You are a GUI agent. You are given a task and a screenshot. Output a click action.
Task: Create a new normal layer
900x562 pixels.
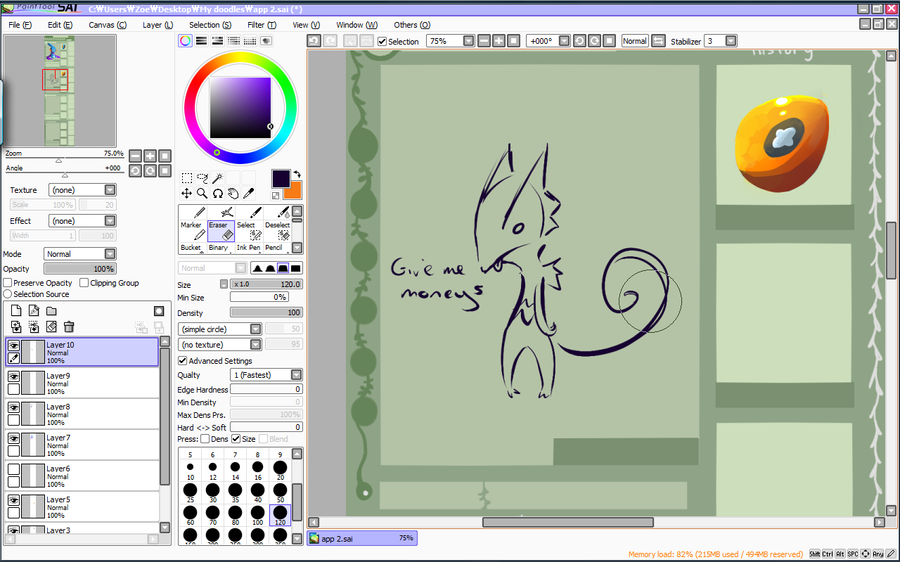click(16, 311)
